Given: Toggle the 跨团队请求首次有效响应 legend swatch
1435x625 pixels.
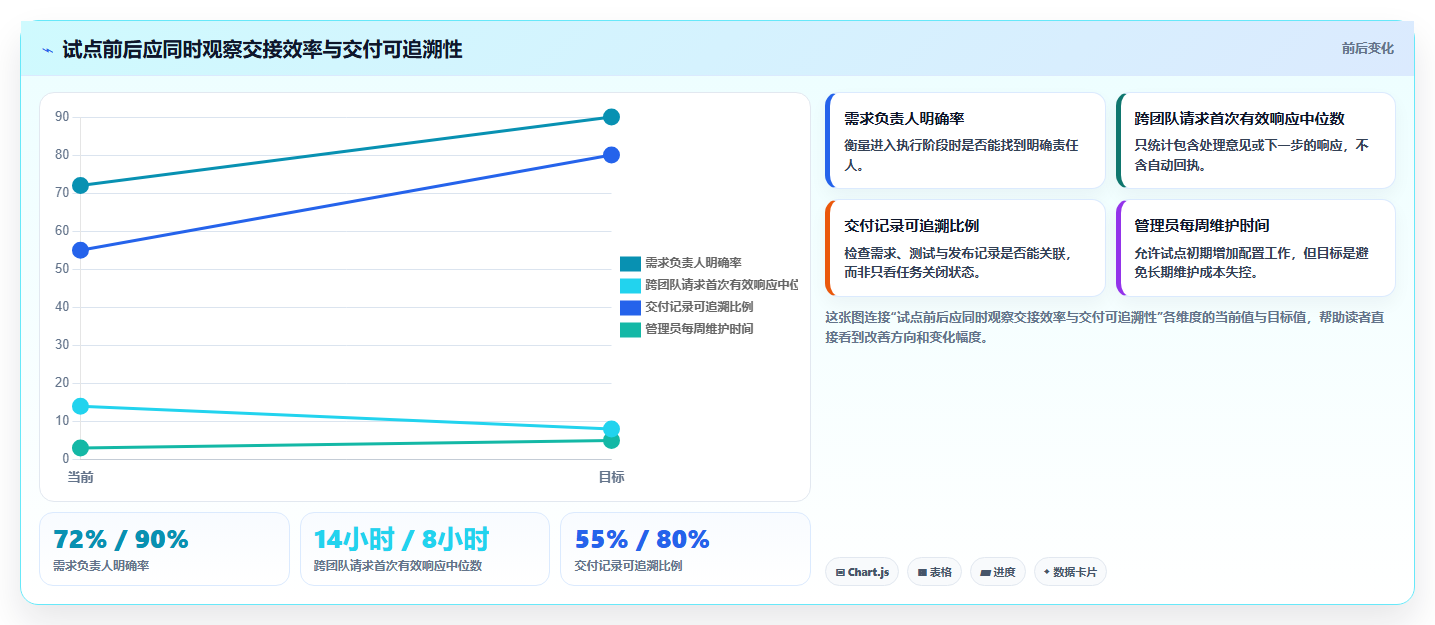Looking at the screenshot, I should pyautogui.click(x=630, y=285).
